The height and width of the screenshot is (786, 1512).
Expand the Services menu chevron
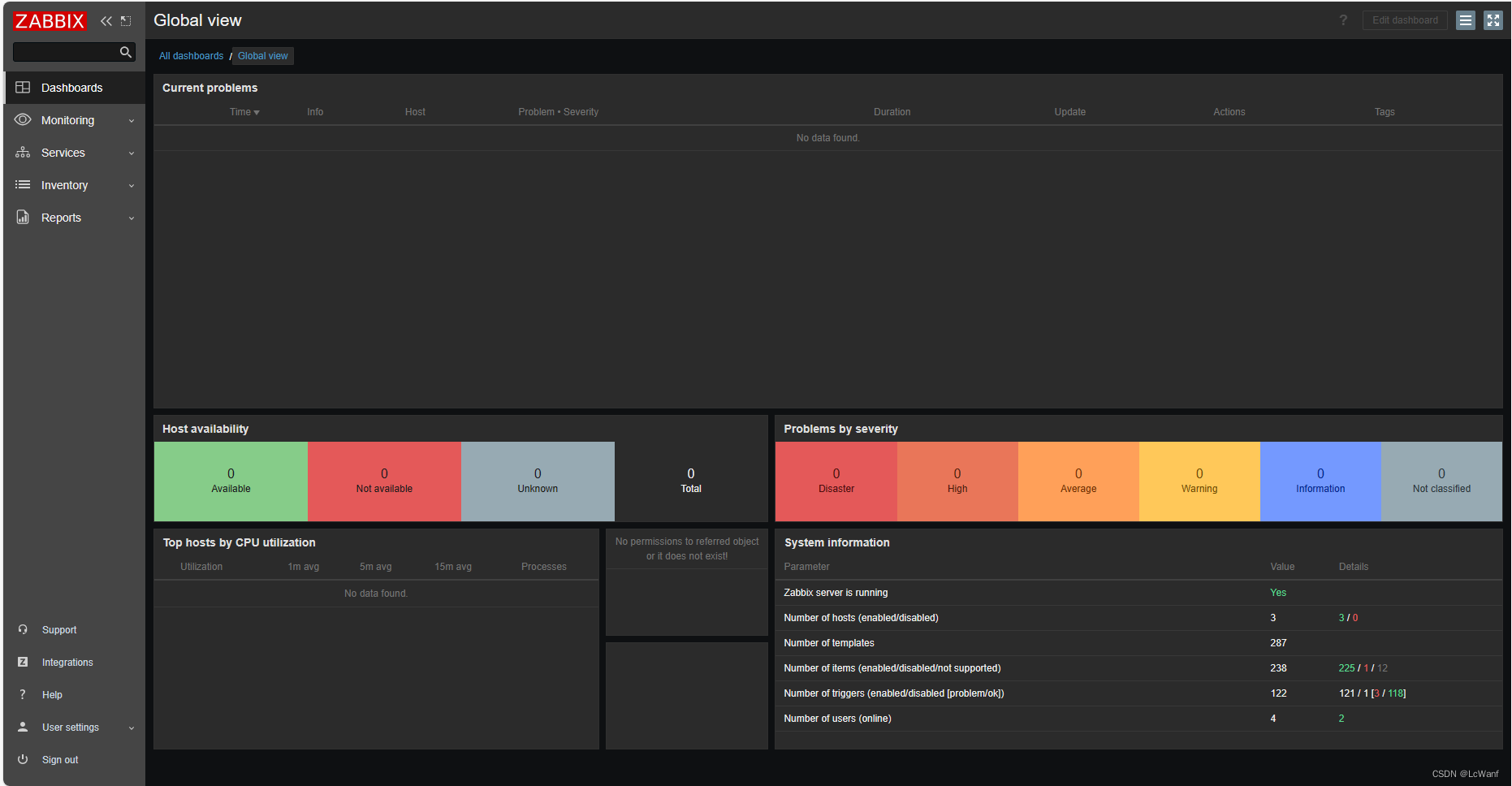pyautogui.click(x=132, y=153)
